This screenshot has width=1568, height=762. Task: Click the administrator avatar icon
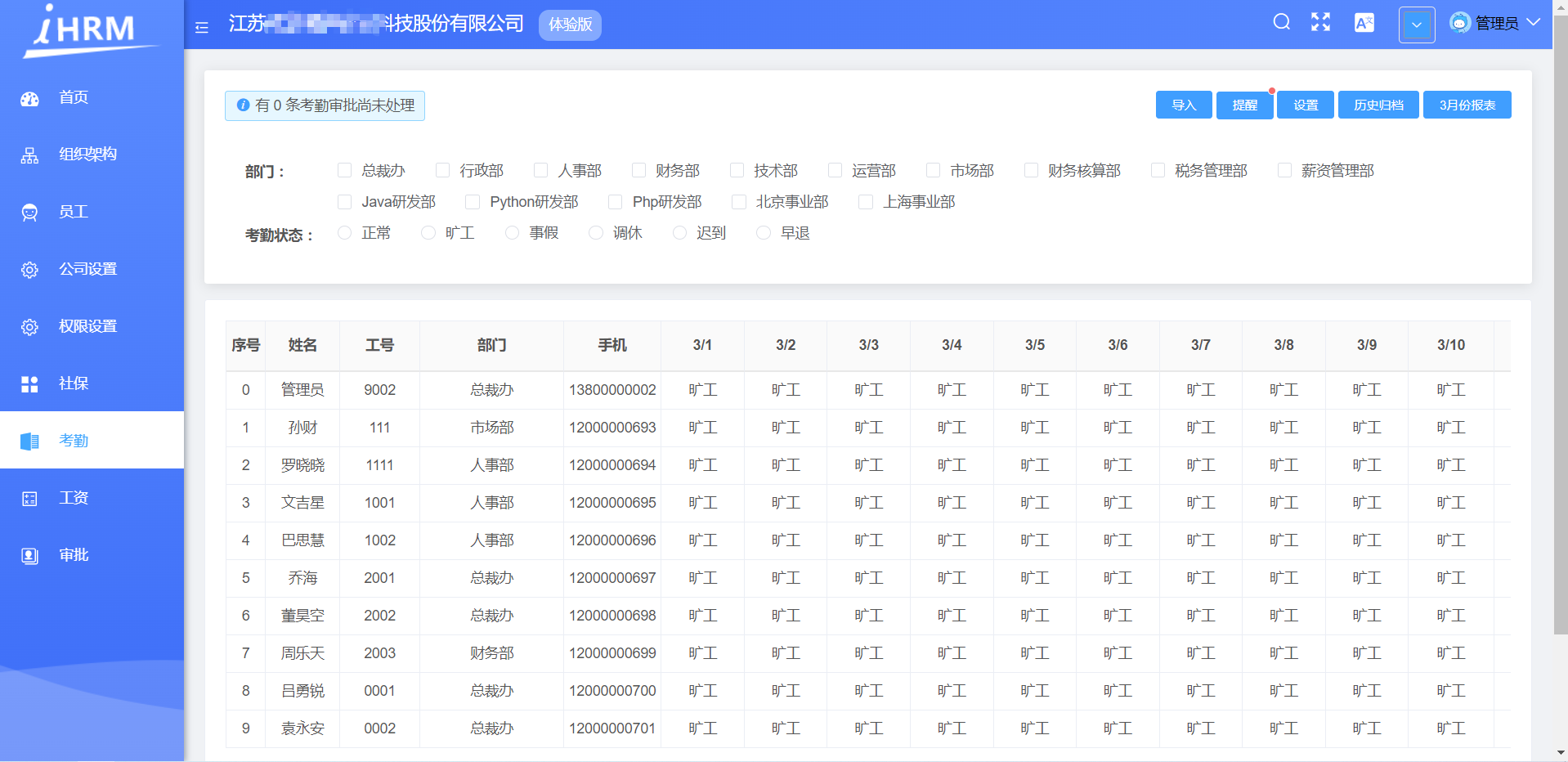(x=1459, y=22)
